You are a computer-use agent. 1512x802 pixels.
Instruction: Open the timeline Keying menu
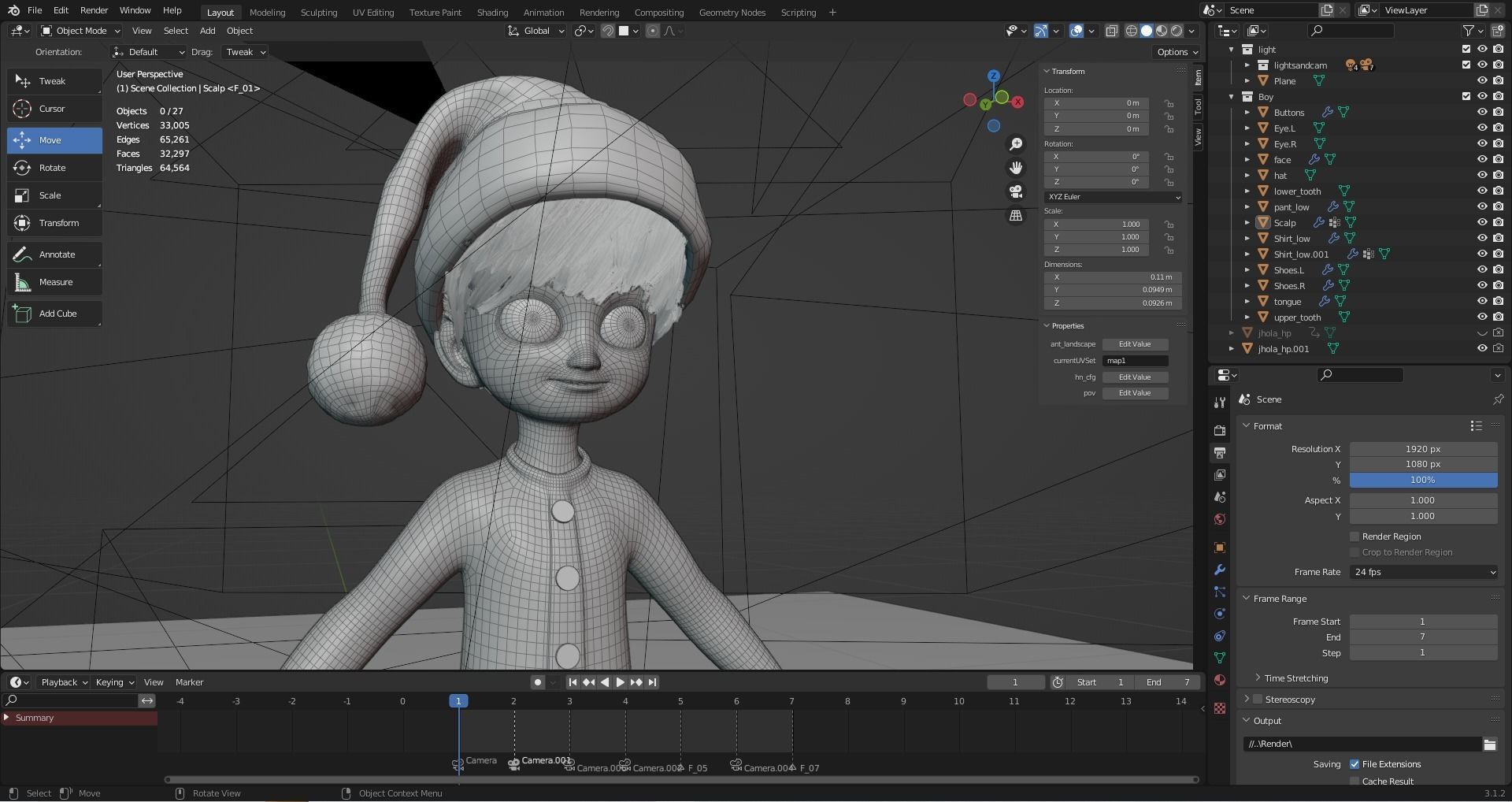[114, 682]
